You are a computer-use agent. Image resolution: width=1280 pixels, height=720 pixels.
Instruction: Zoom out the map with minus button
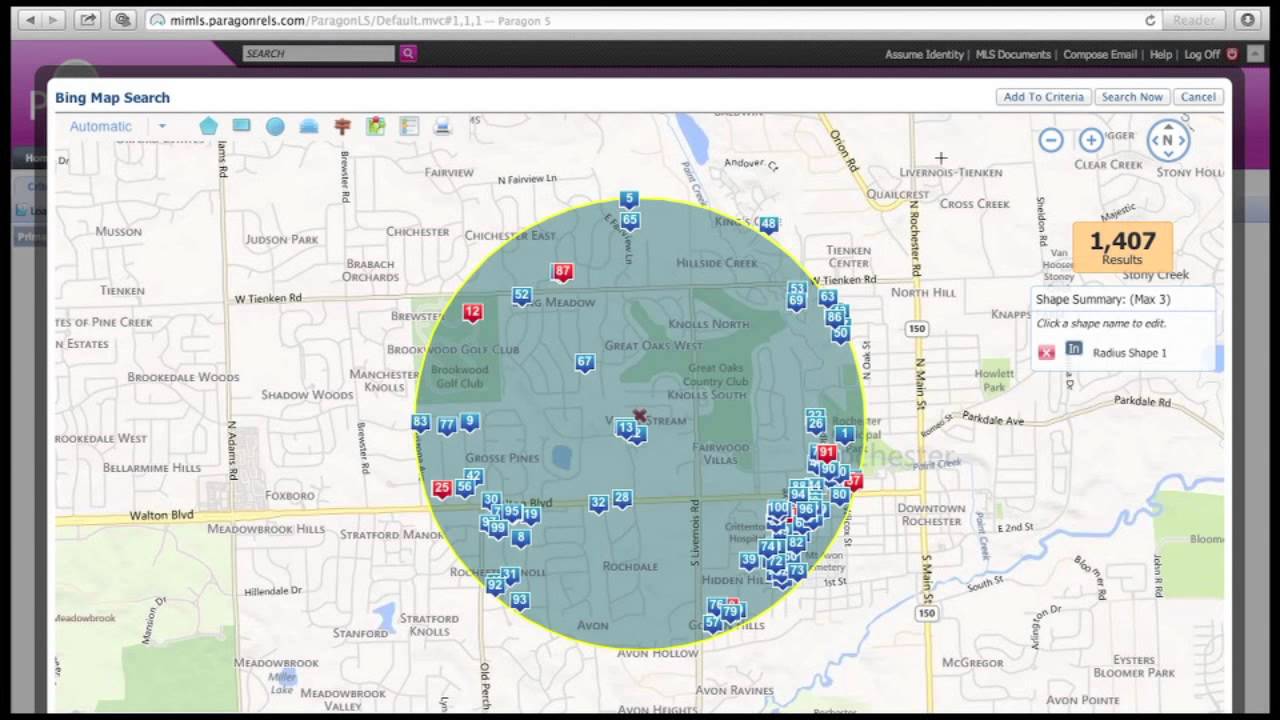pos(1050,141)
